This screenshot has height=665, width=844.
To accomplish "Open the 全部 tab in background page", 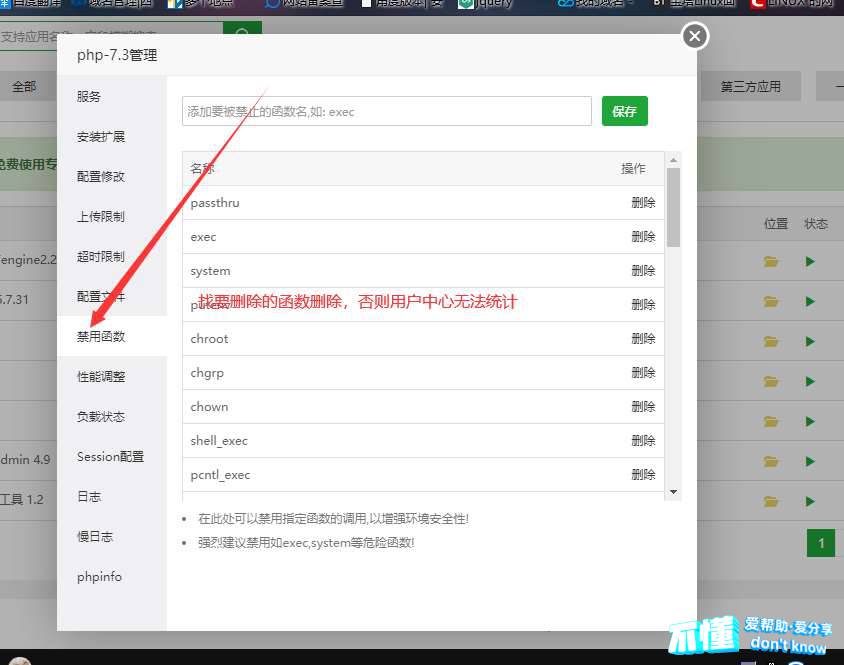I will (24, 87).
